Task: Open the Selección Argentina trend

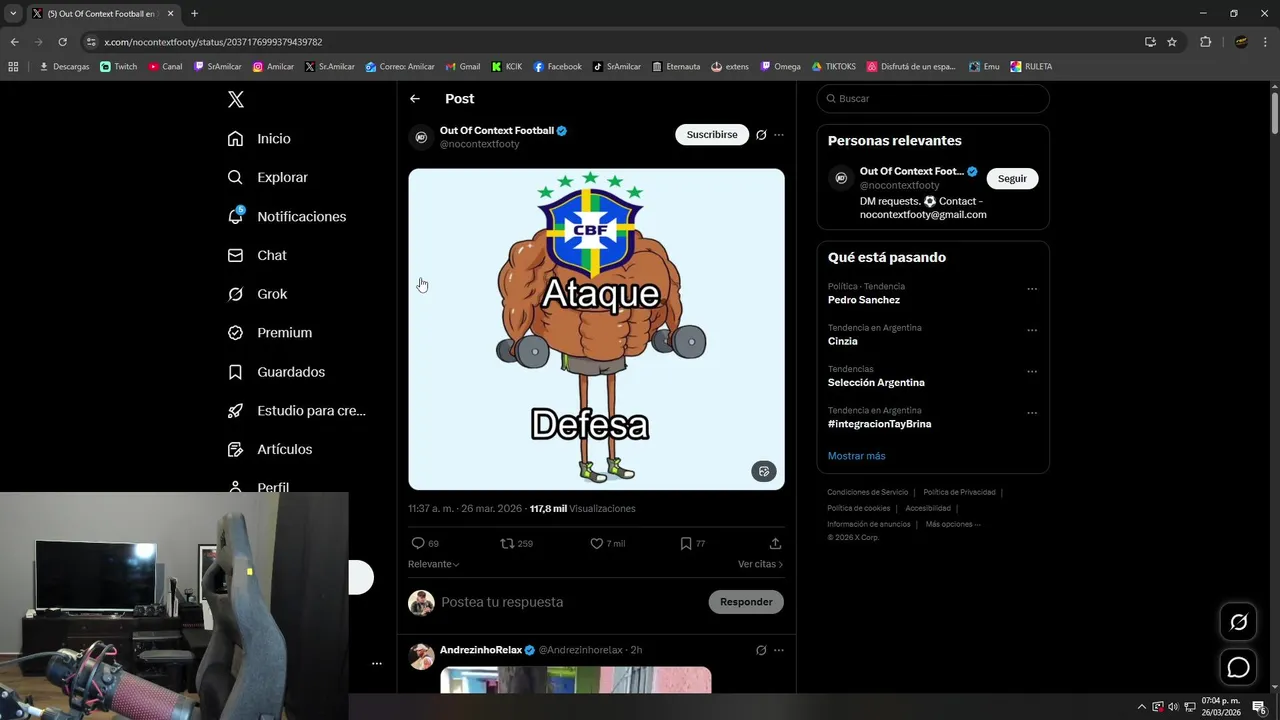Action: (876, 382)
